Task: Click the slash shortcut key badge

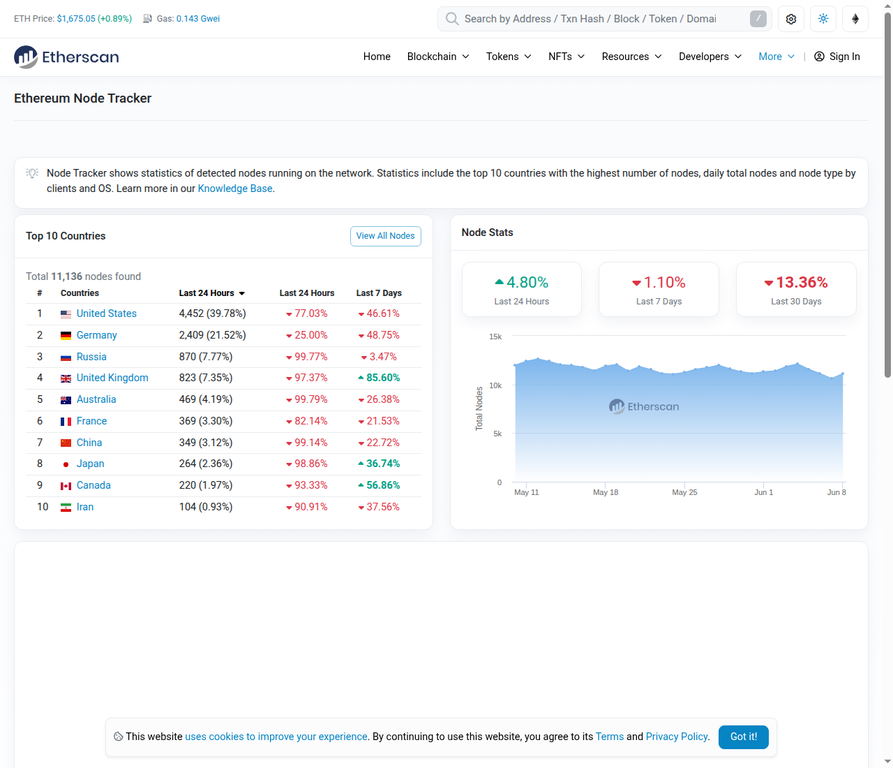Action: coord(758,19)
